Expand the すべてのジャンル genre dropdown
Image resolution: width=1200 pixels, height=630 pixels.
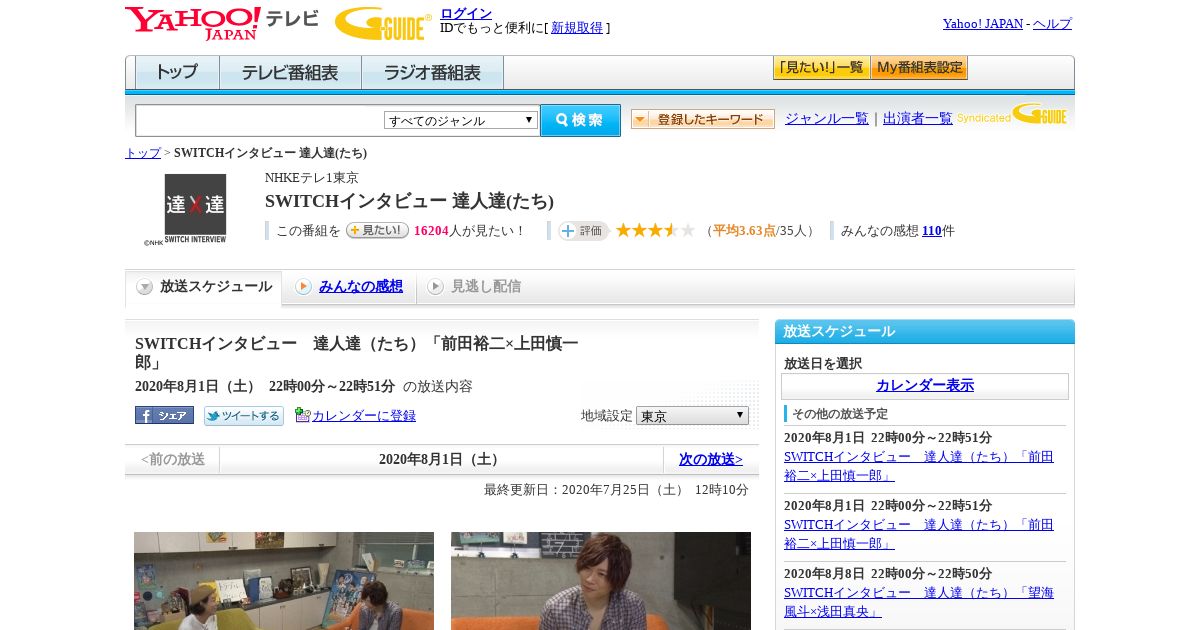(x=461, y=120)
